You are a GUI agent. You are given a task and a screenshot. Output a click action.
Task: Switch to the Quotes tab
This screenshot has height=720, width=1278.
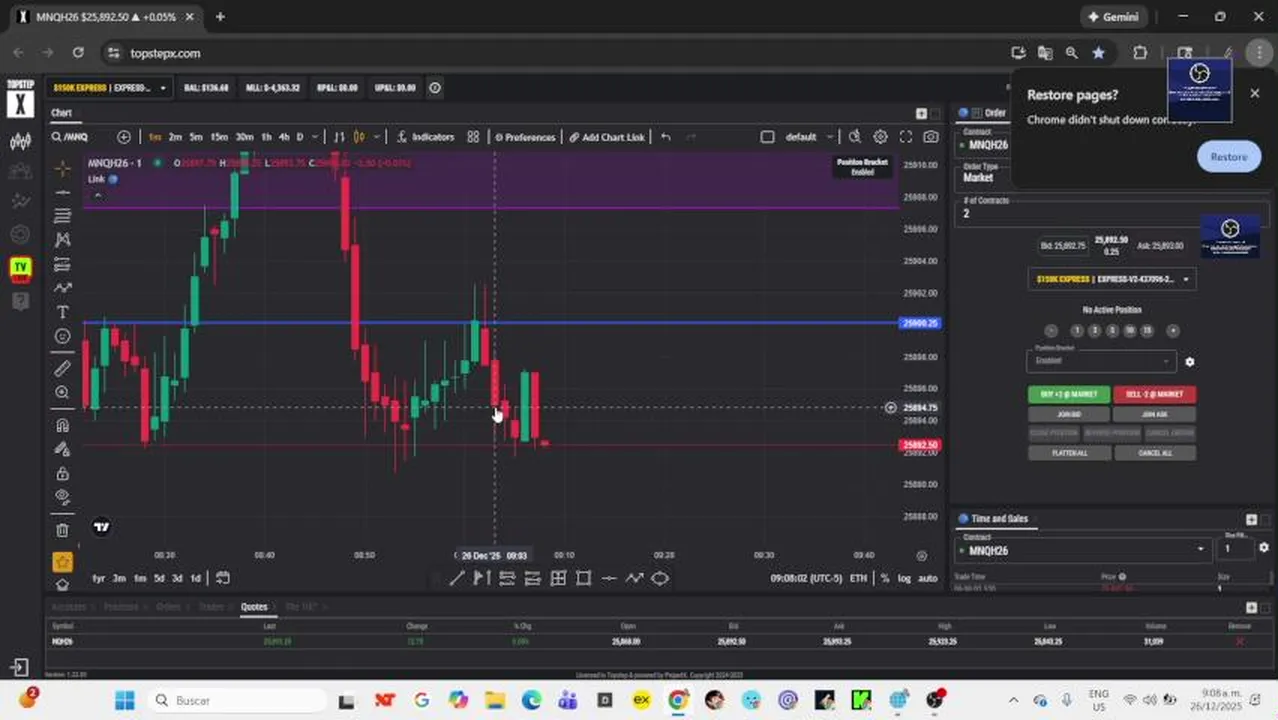click(254, 607)
